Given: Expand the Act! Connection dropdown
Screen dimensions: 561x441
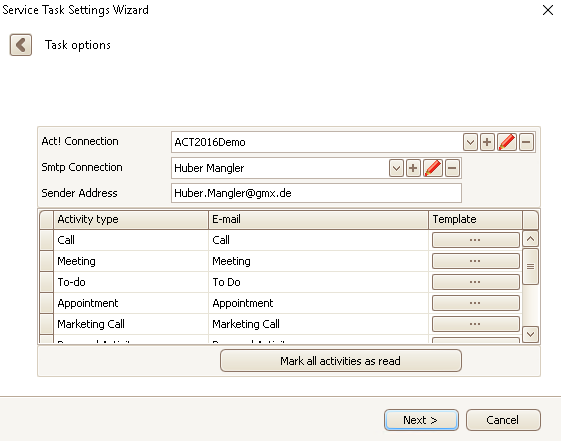Looking at the screenshot, I should pos(470,142).
